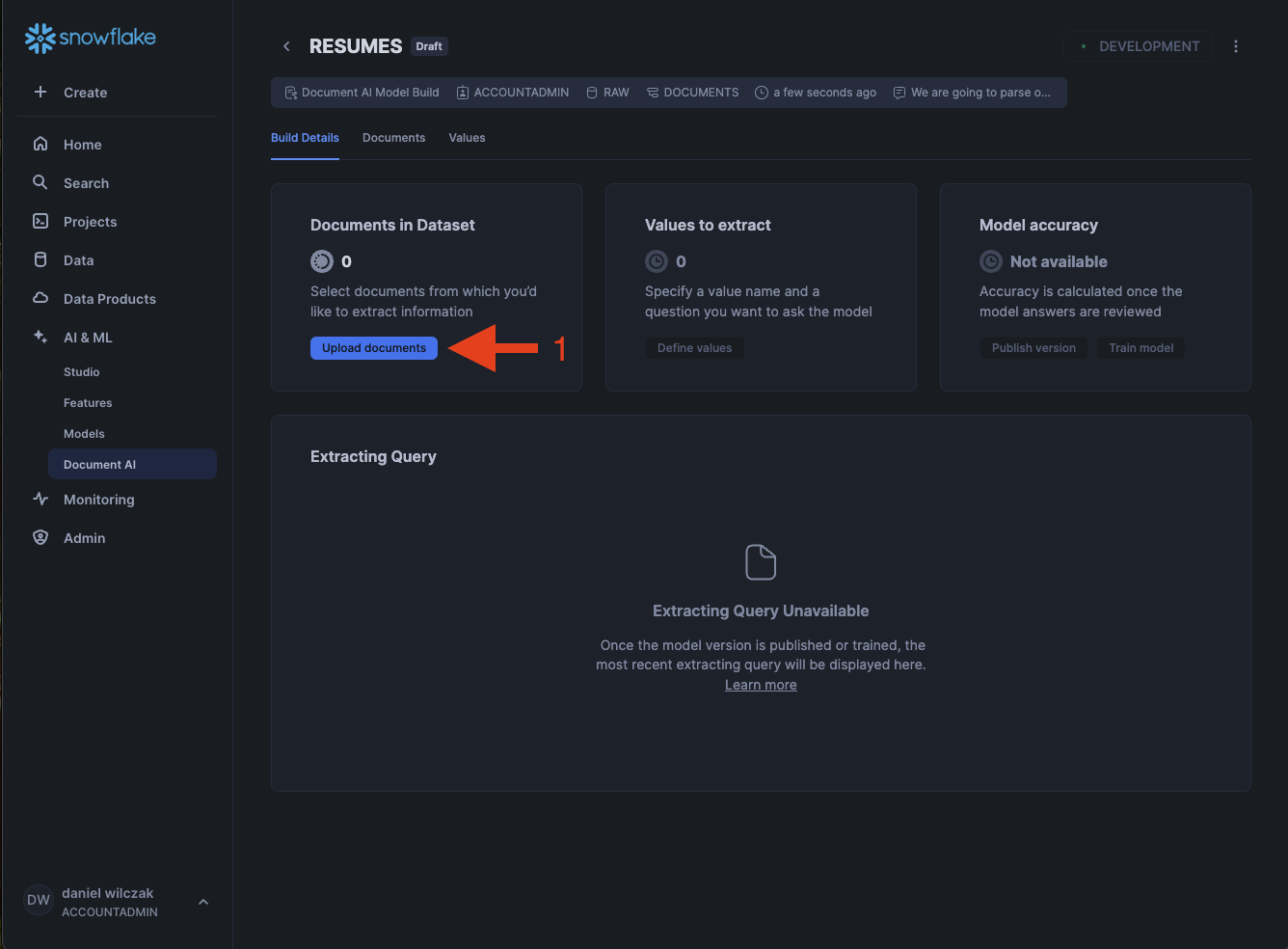This screenshot has height=949, width=1288.
Task: Click the Monitoring pulse icon
Action: pyautogui.click(x=40, y=500)
